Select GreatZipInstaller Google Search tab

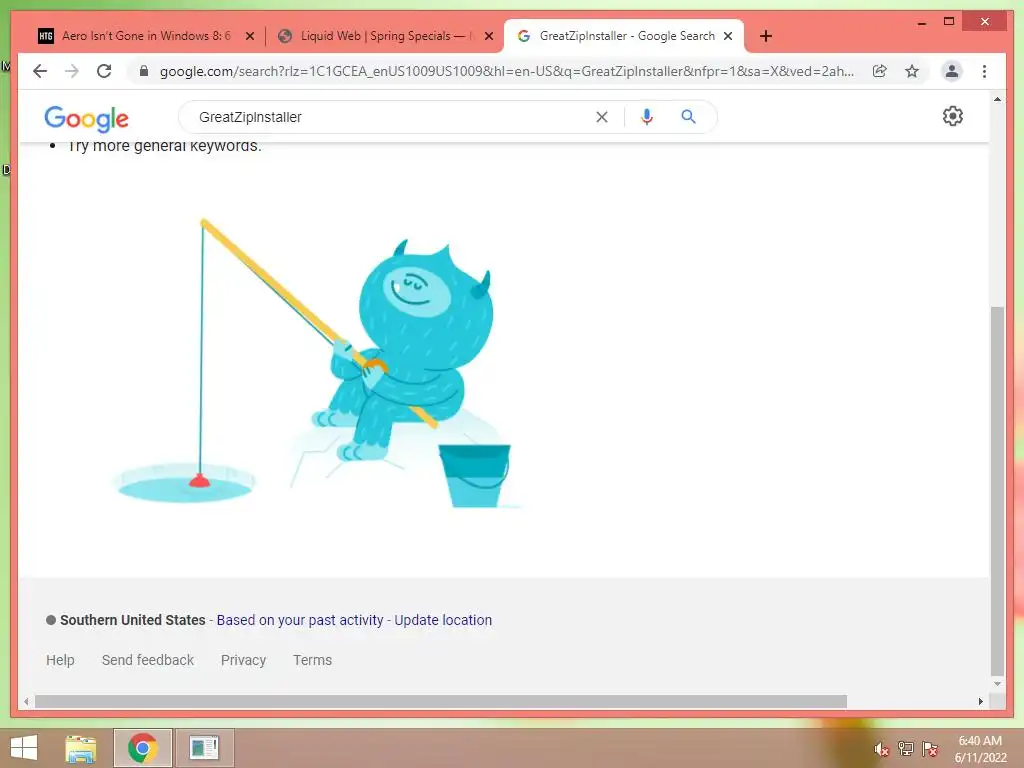click(624, 36)
